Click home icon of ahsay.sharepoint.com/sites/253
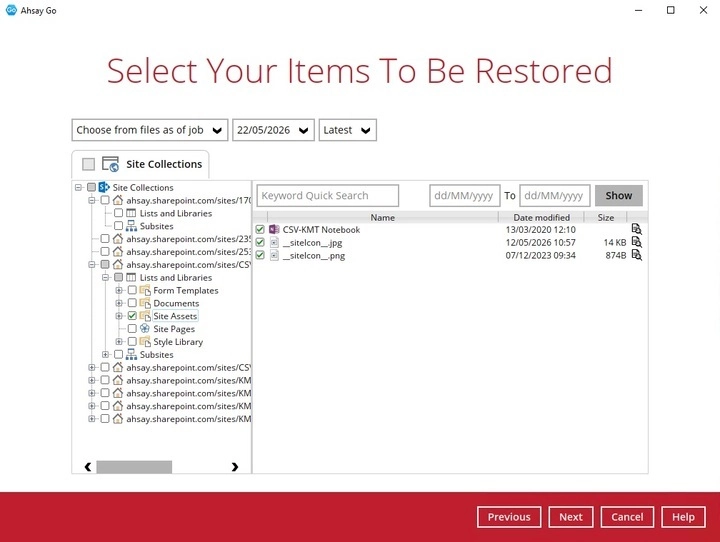 point(118,252)
